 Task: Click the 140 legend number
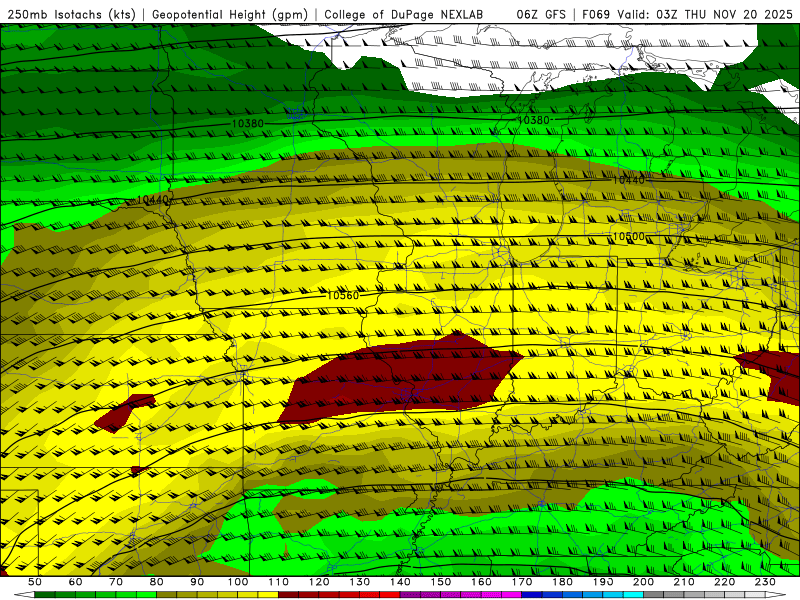[400, 582]
